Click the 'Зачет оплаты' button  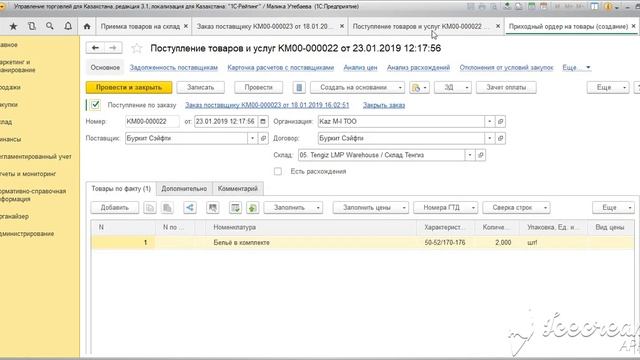[506, 87]
